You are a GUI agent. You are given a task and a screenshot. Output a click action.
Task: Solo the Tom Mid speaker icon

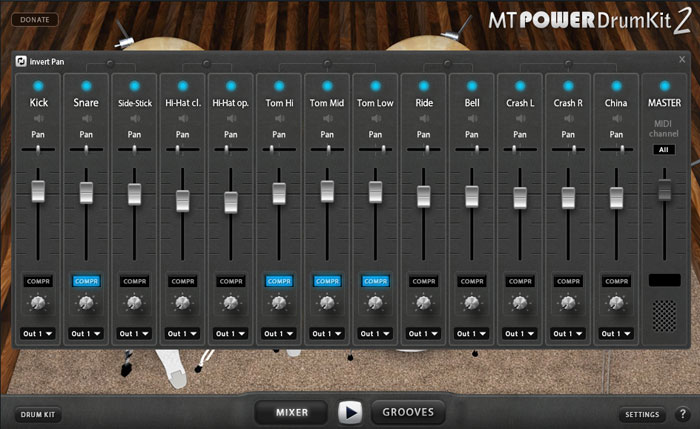[328, 119]
